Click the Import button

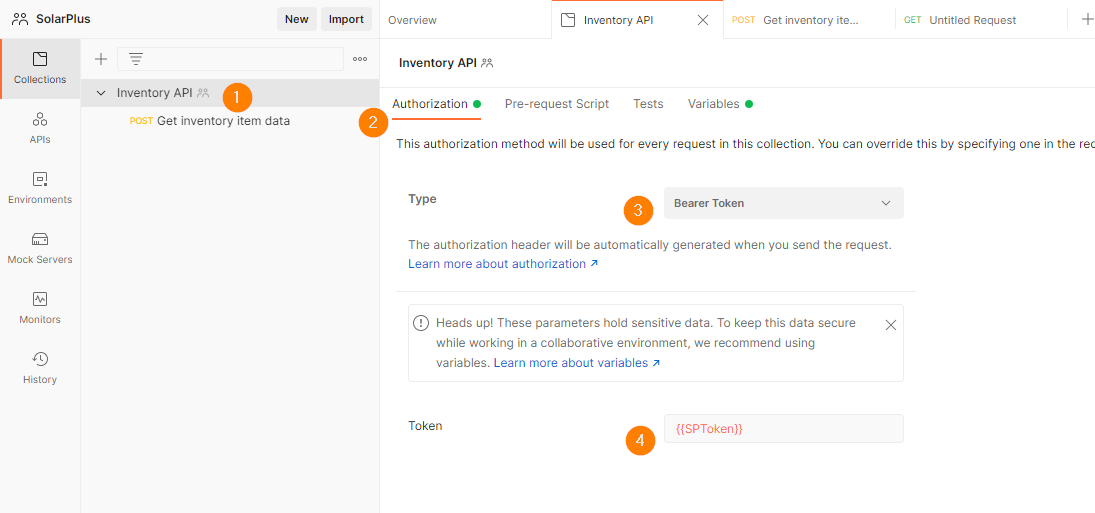346,19
